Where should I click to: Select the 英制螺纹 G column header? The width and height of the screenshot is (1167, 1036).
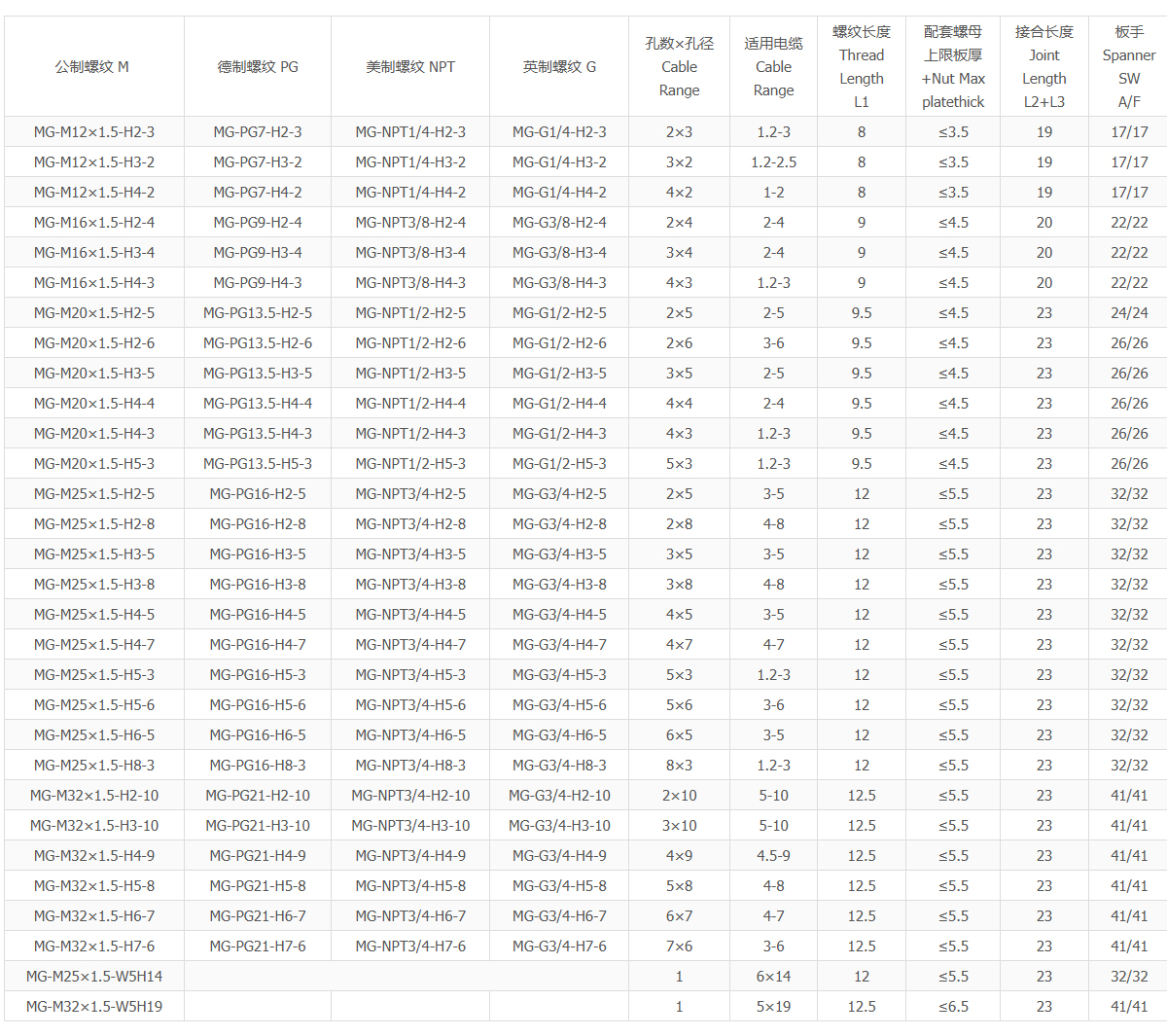click(x=559, y=67)
